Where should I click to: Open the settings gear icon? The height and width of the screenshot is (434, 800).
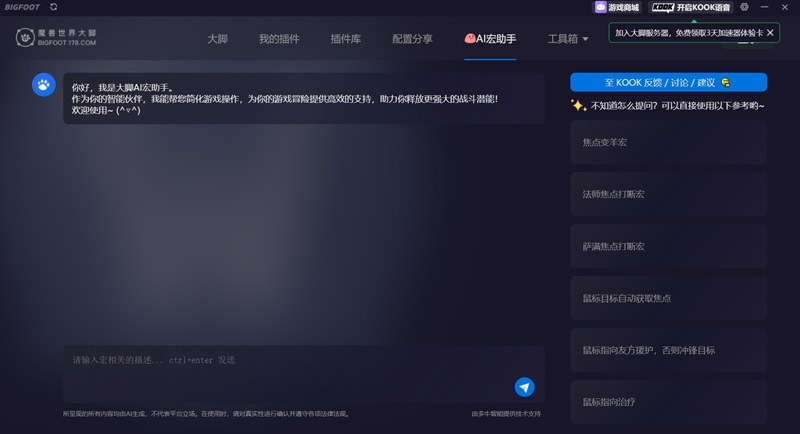point(744,7)
